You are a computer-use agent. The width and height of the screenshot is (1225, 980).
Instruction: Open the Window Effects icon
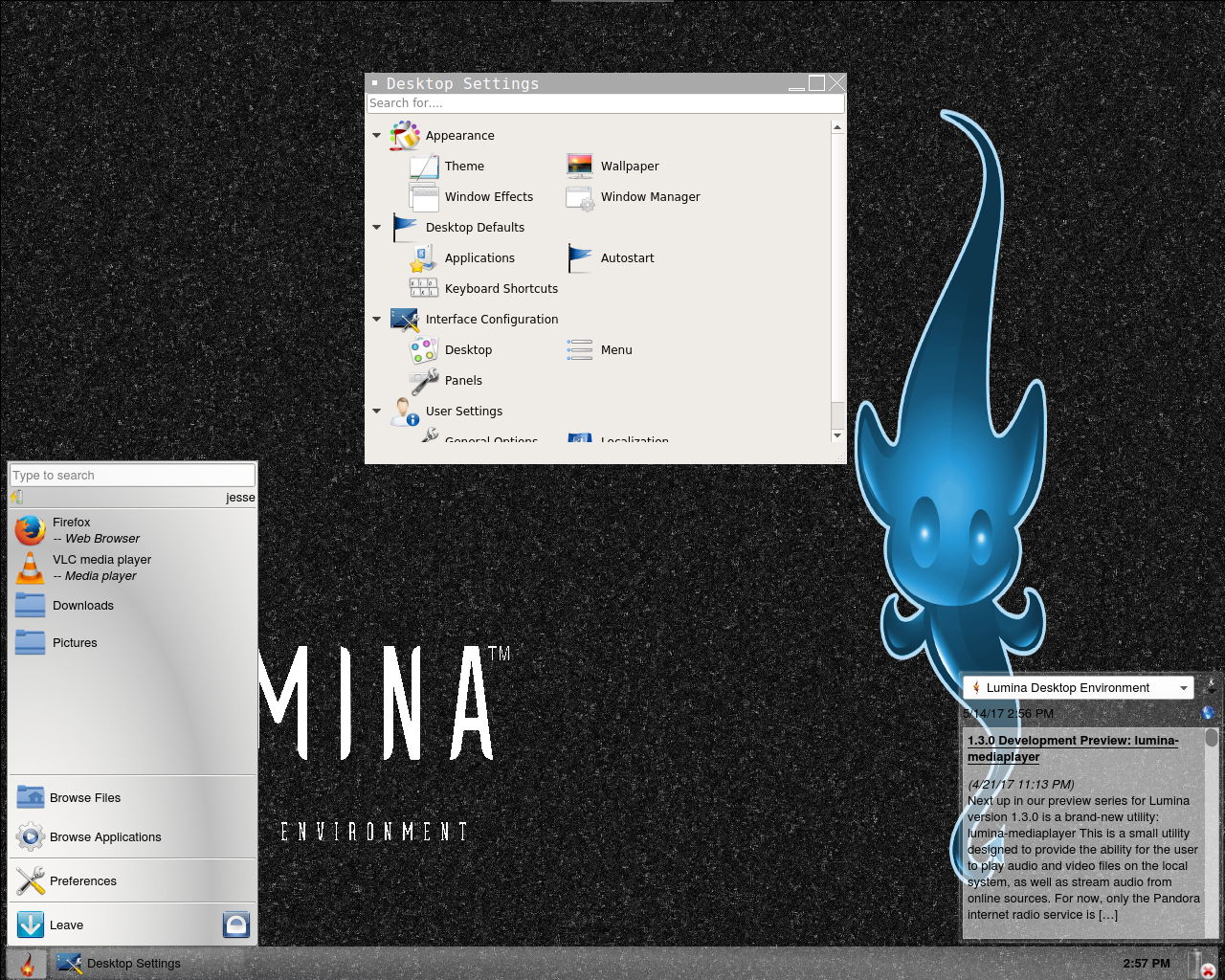(x=424, y=197)
